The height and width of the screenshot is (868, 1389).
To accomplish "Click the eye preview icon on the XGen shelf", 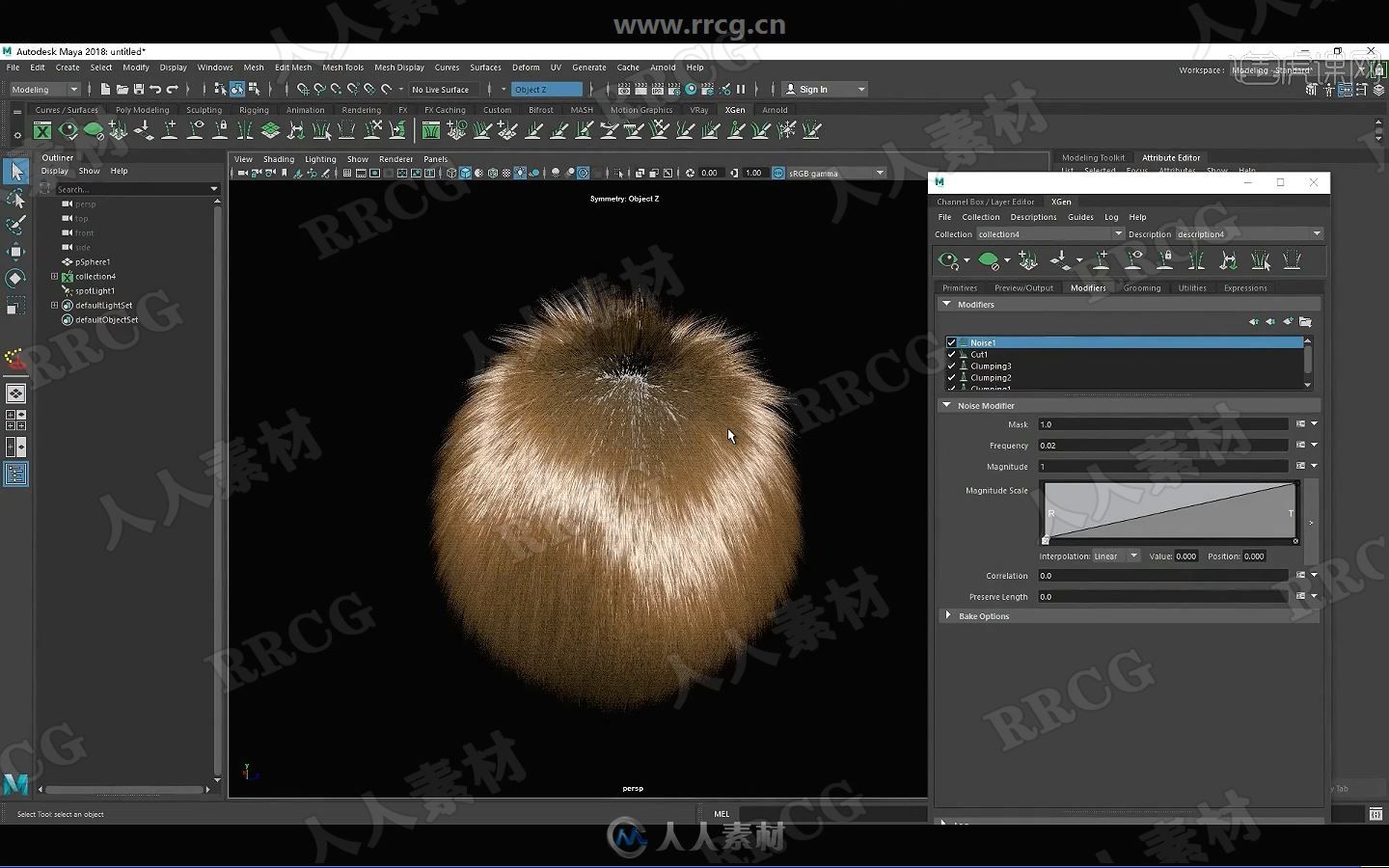I will (68, 130).
